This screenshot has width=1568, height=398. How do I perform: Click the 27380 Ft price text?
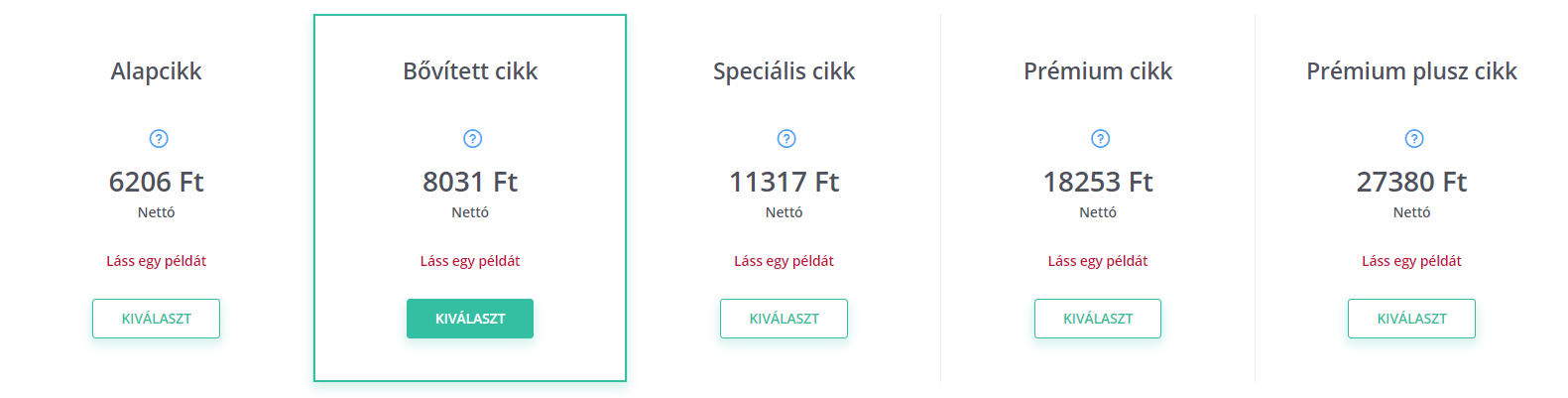[1411, 182]
